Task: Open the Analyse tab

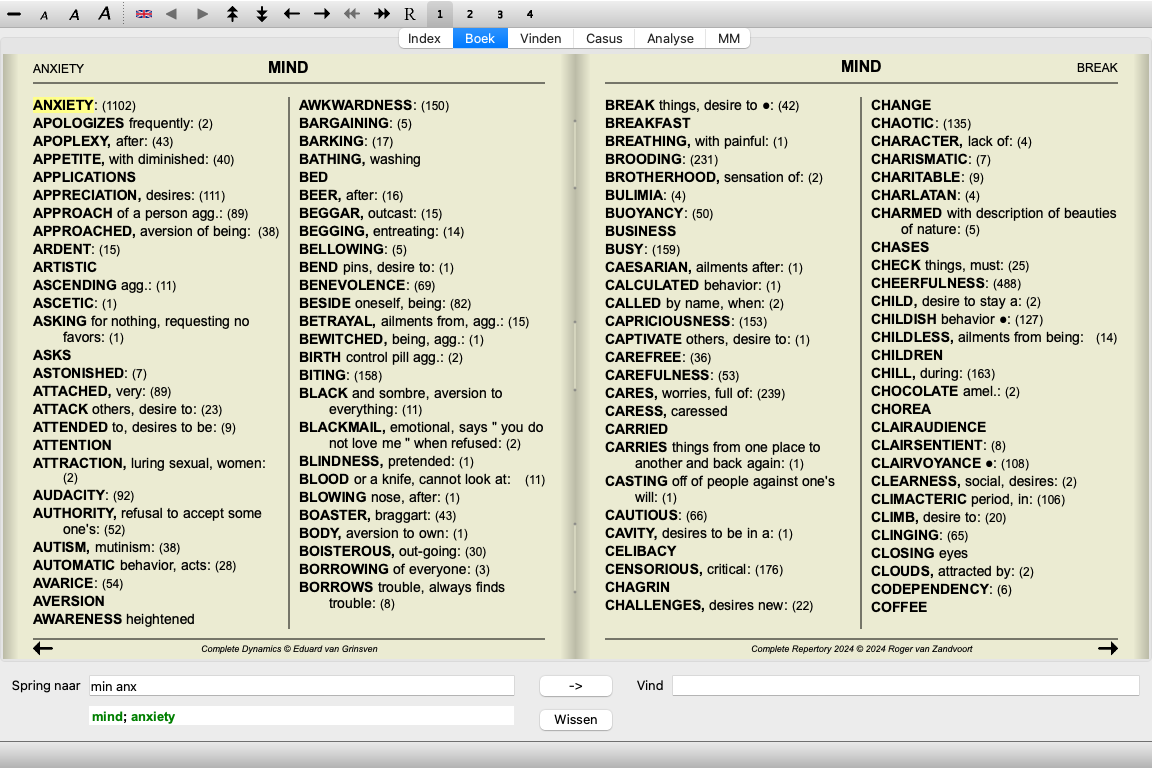Action: pyautogui.click(x=670, y=38)
